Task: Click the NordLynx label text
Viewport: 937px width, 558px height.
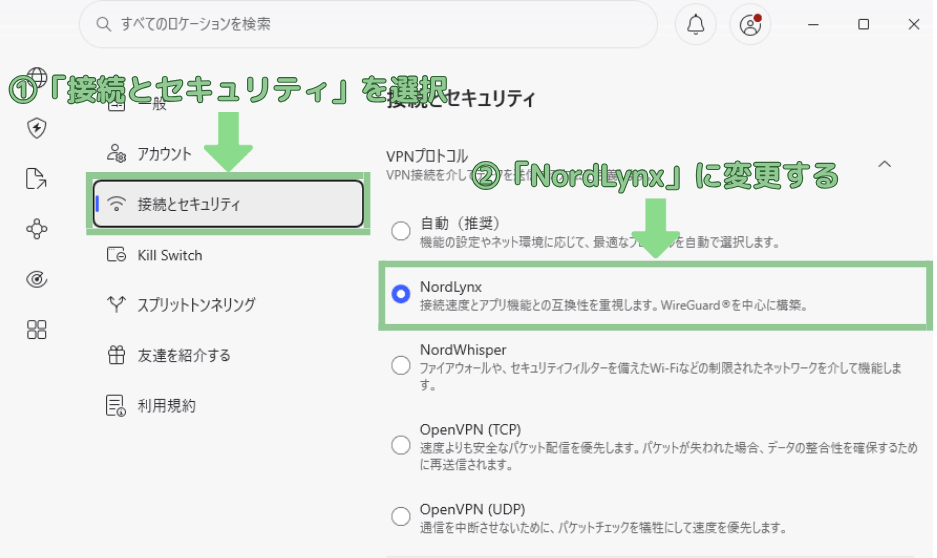Action: coord(451,287)
